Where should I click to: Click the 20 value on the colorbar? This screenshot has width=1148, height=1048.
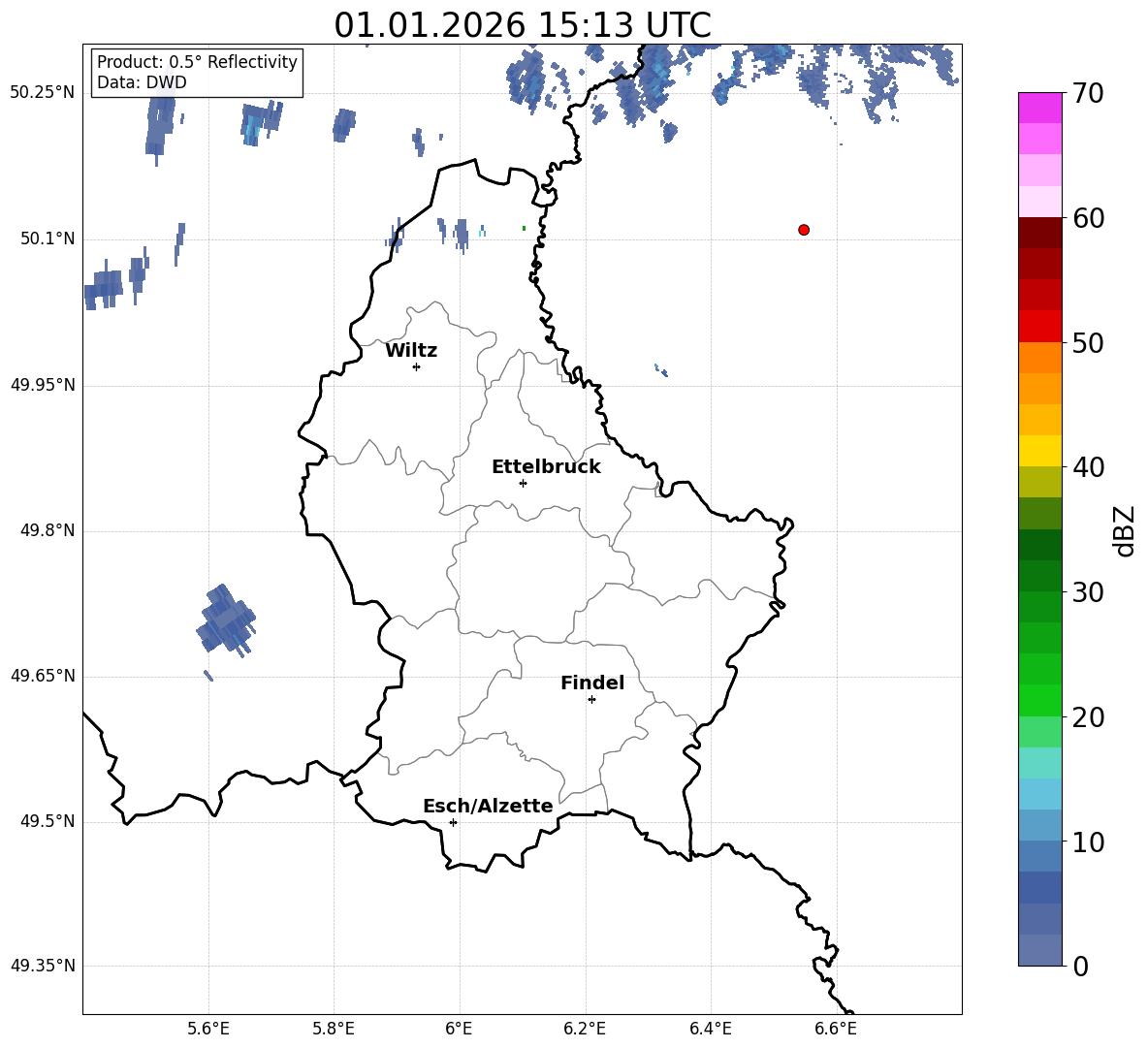(1088, 717)
